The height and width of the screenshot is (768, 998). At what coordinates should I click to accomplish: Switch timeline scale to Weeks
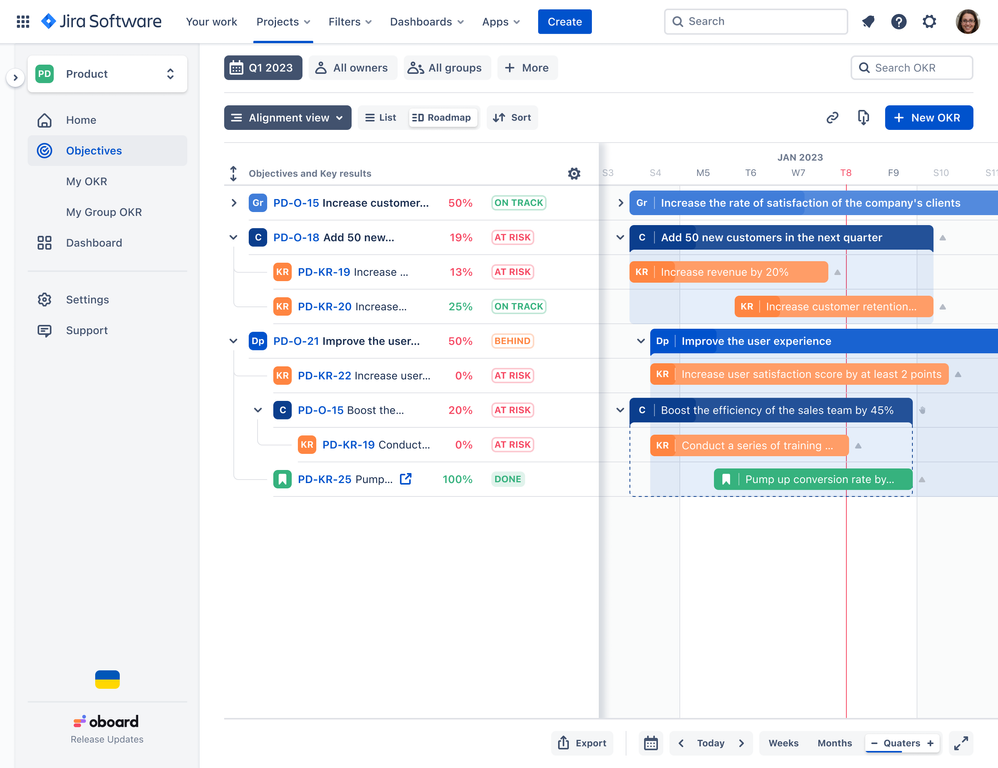pyautogui.click(x=783, y=743)
